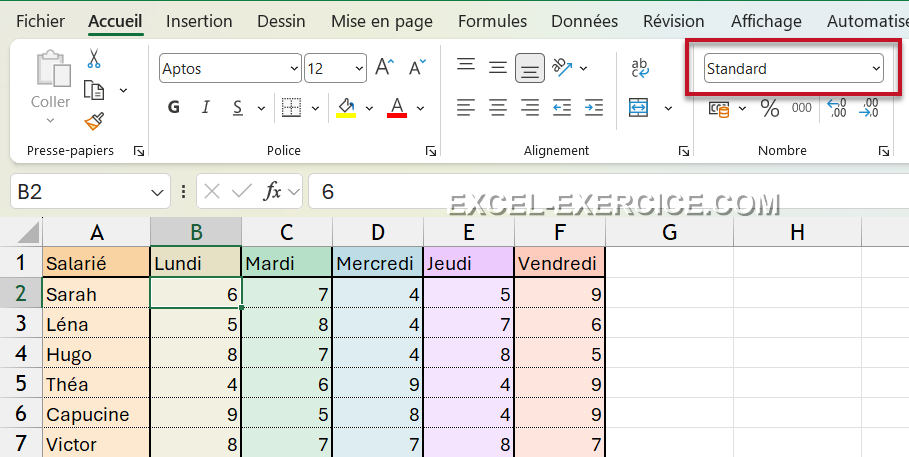The width and height of the screenshot is (909, 457).
Task: Toggle bottom vertical alignment
Action: (530, 68)
